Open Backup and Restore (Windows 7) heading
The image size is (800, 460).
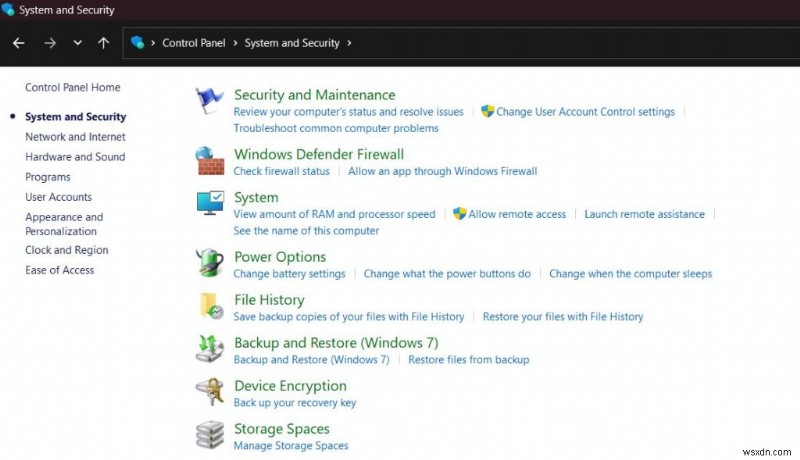point(336,343)
